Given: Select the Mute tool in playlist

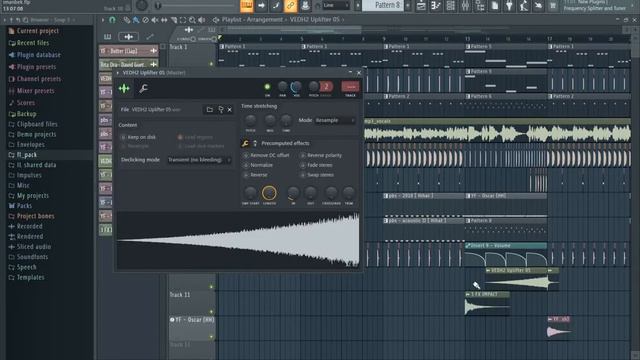Looking at the screenshot, I should [x=155, y=20].
